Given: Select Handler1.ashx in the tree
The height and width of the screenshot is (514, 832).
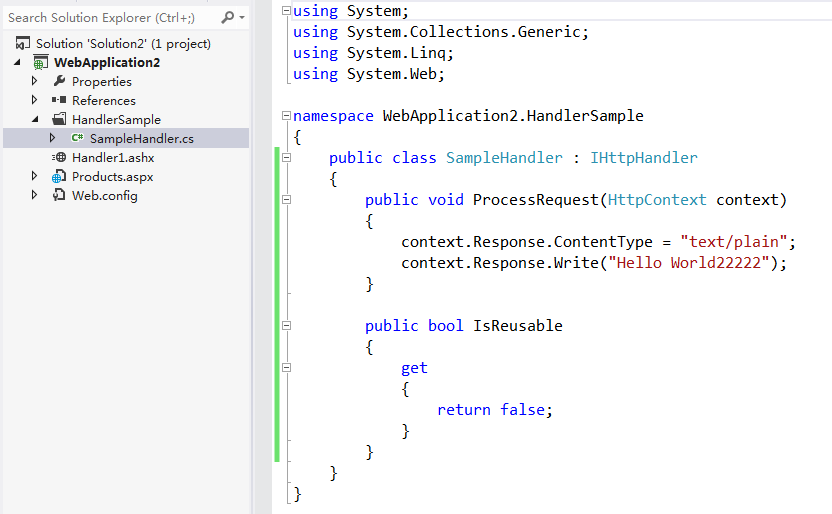Looking at the screenshot, I should pyautogui.click(x=113, y=158).
